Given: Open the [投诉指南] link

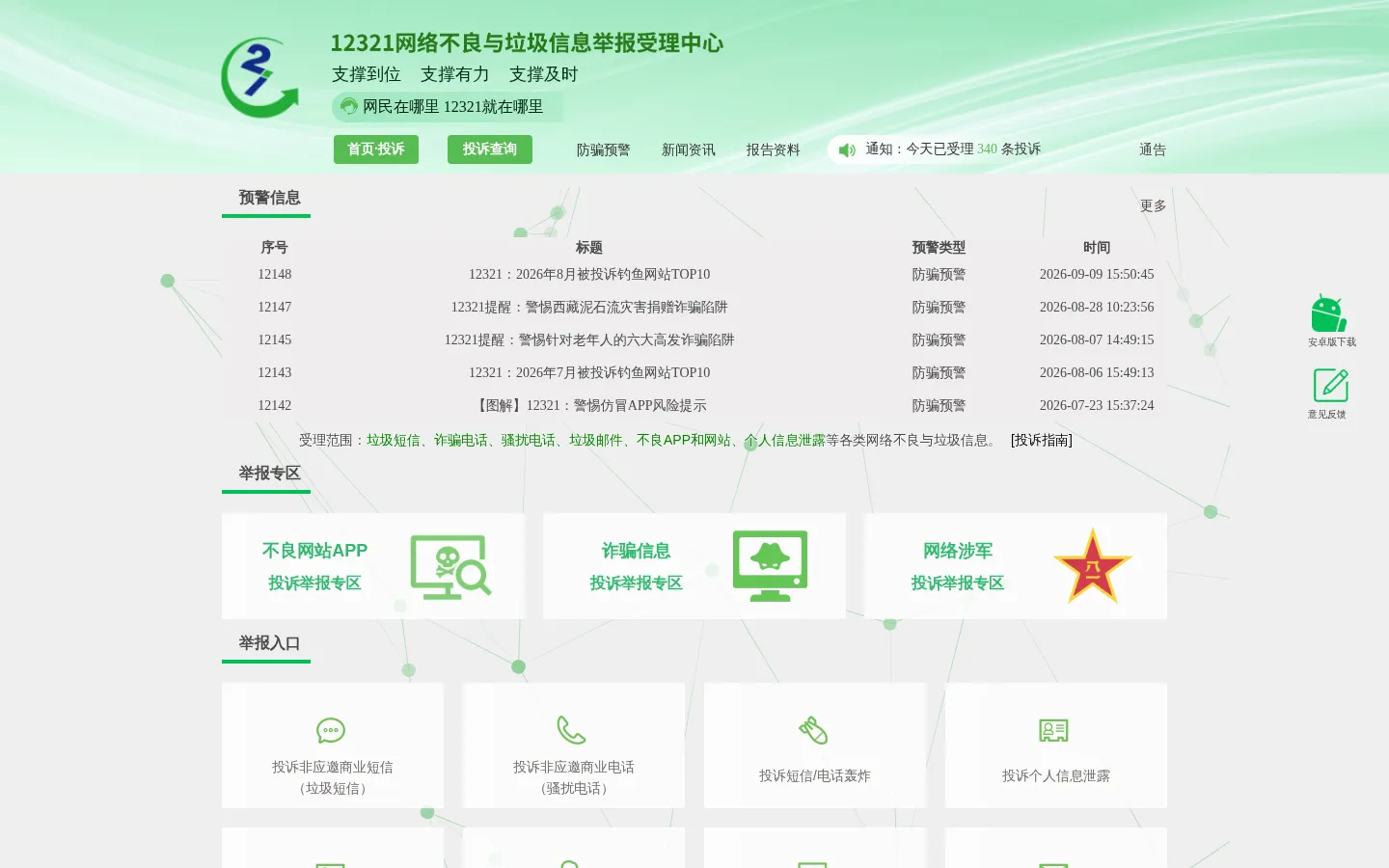Looking at the screenshot, I should 1042,441.
